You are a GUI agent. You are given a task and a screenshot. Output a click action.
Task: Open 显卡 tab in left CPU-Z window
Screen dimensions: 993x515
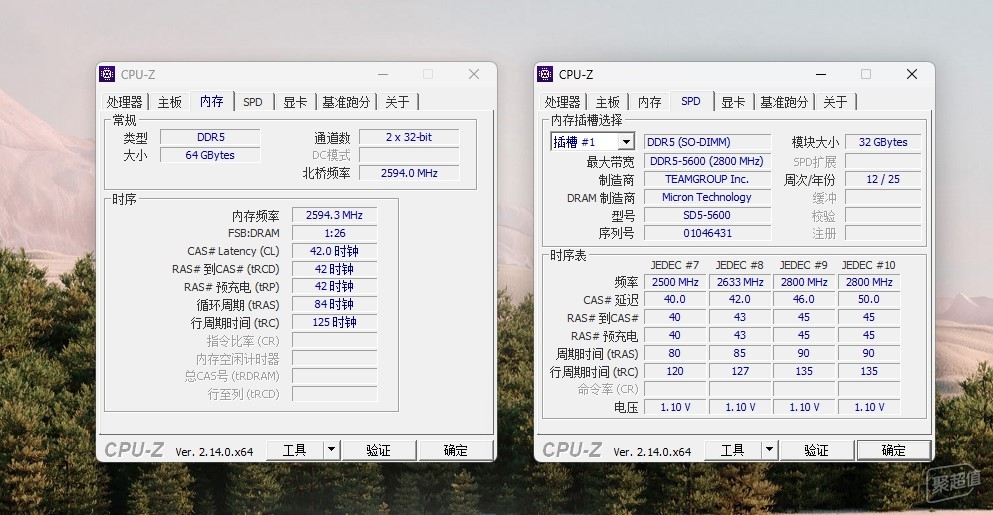pyautogui.click(x=294, y=102)
